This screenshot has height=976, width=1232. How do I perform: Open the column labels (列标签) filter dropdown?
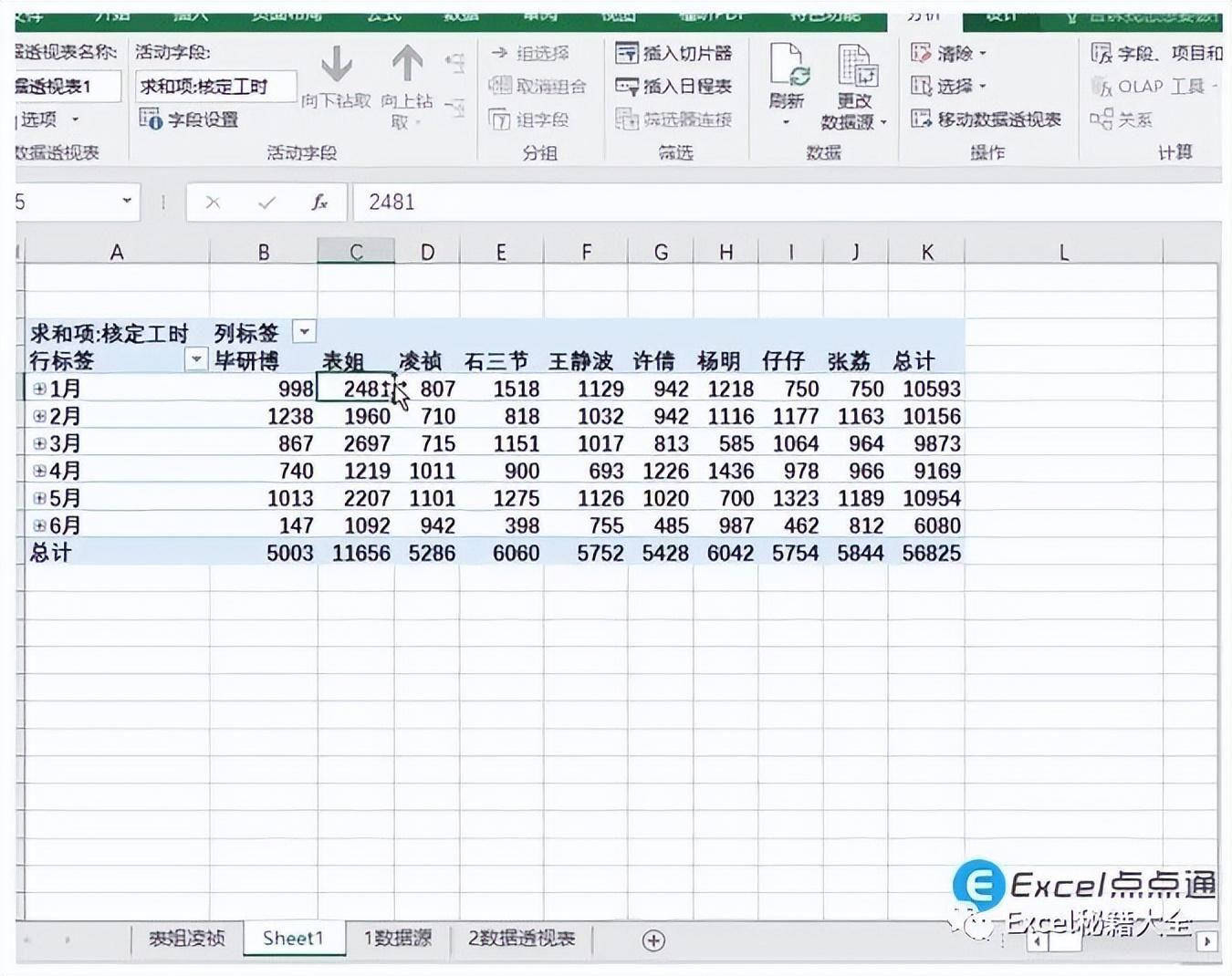[x=305, y=332]
